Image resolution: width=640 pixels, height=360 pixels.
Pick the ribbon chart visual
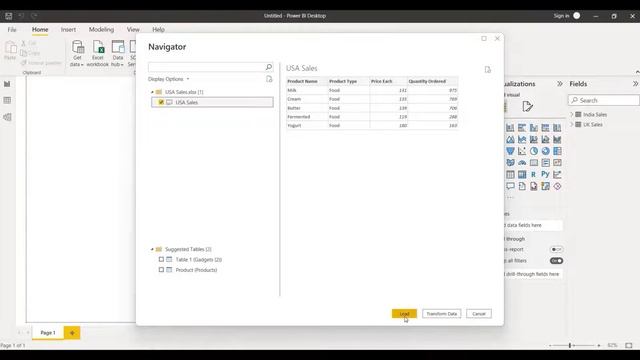pos(557,140)
